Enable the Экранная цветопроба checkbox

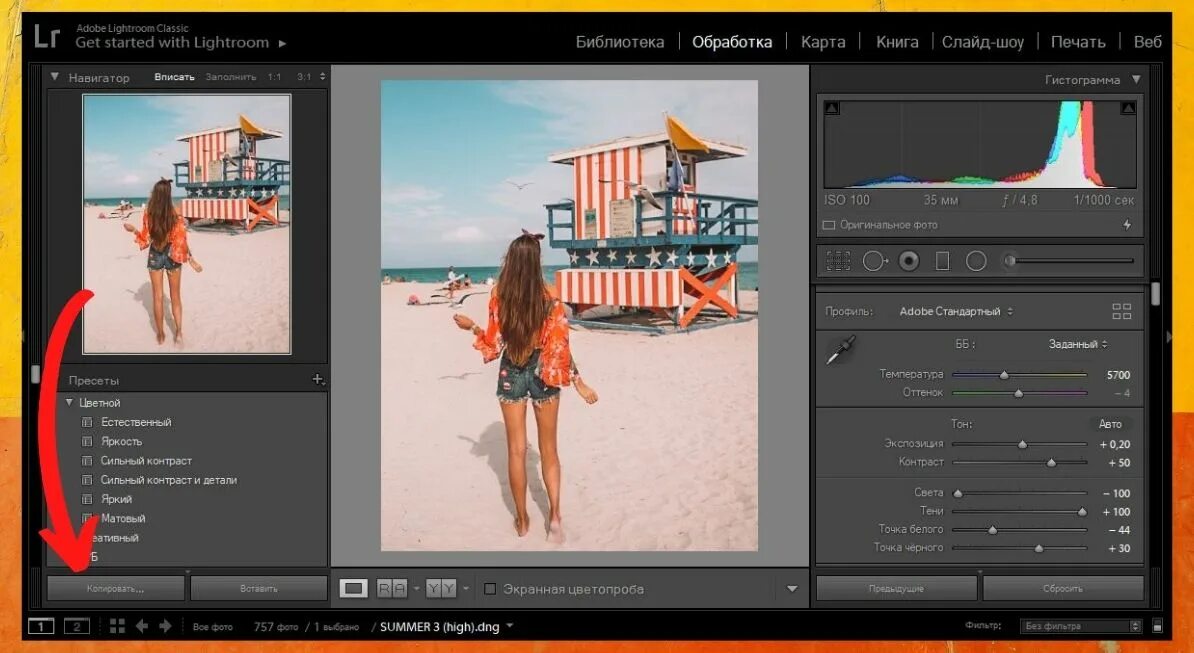pyautogui.click(x=490, y=589)
